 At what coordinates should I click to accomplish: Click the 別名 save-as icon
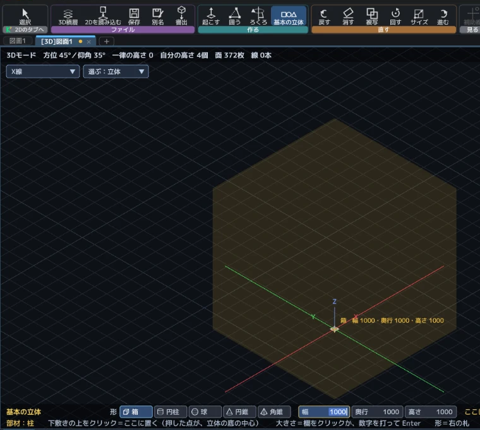coord(158,17)
